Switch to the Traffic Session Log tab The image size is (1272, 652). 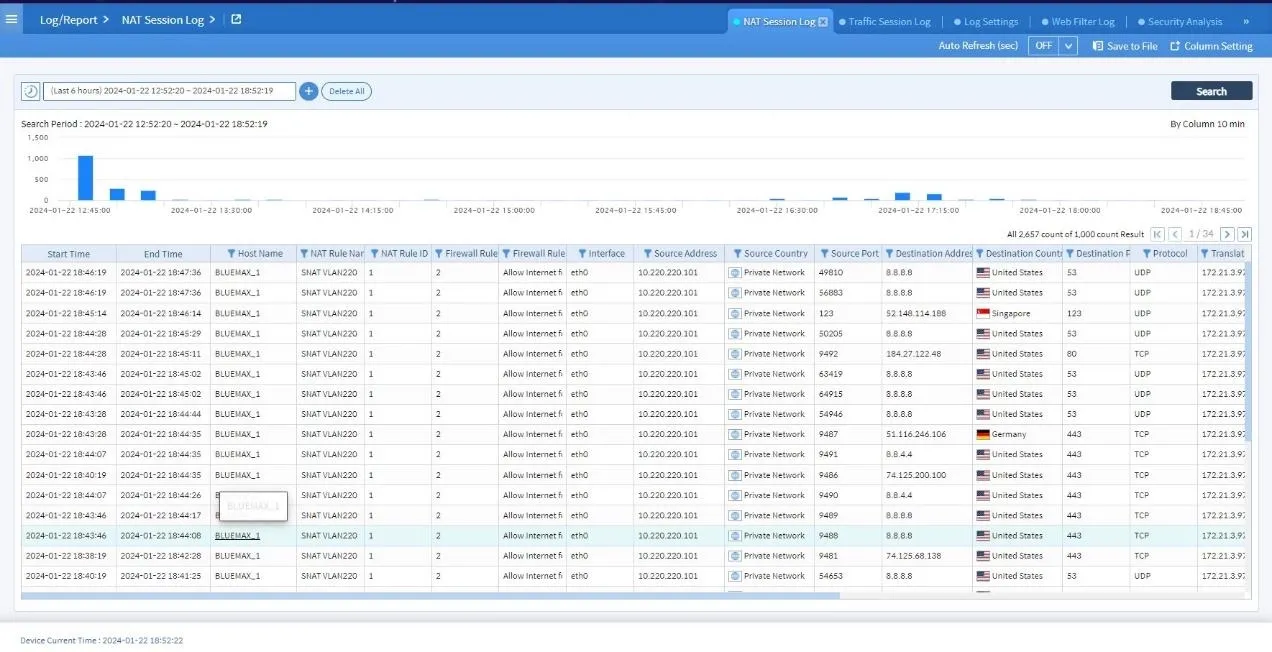(889, 22)
